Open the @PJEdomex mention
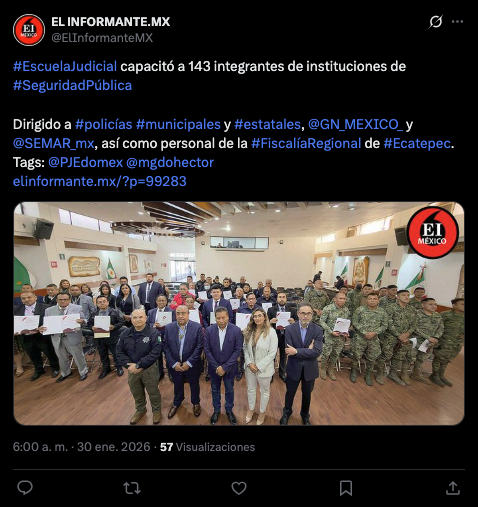 pyautogui.click(x=85, y=162)
